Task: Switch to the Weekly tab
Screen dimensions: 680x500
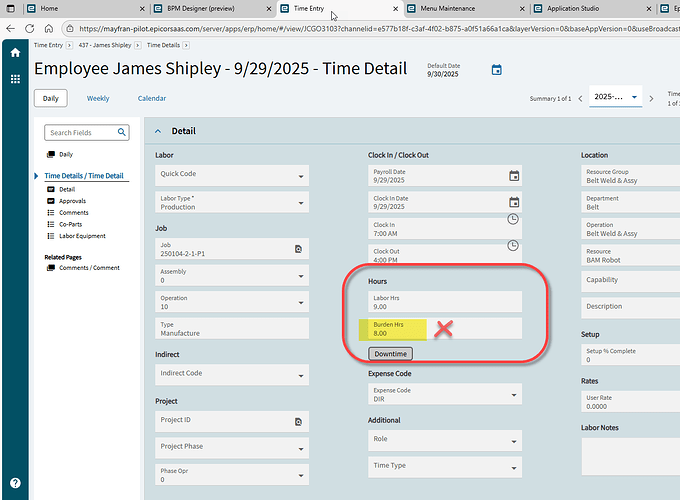Action: (98, 98)
